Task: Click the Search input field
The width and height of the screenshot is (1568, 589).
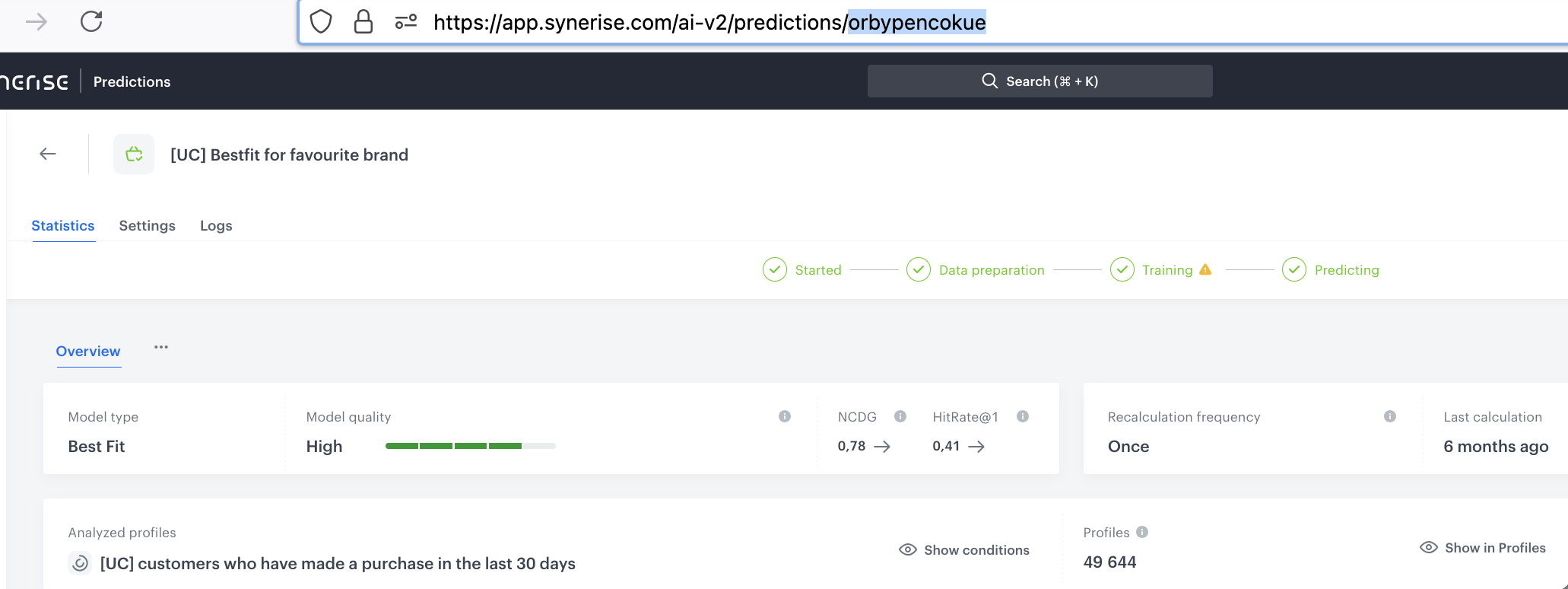Action: click(1040, 81)
